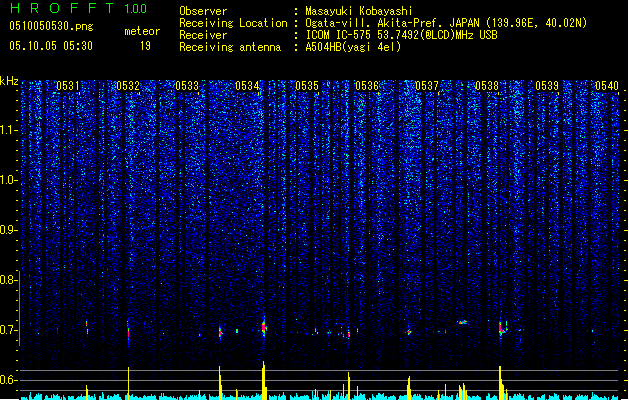This screenshot has width=629, height=400.
Task: Select antenna value A504HB(yagi 4el)
Action: click(x=353, y=47)
